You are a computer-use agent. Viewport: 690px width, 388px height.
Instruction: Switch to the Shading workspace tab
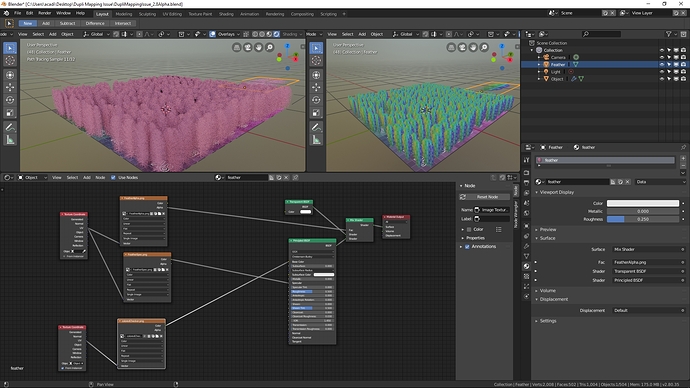point(226,14)
